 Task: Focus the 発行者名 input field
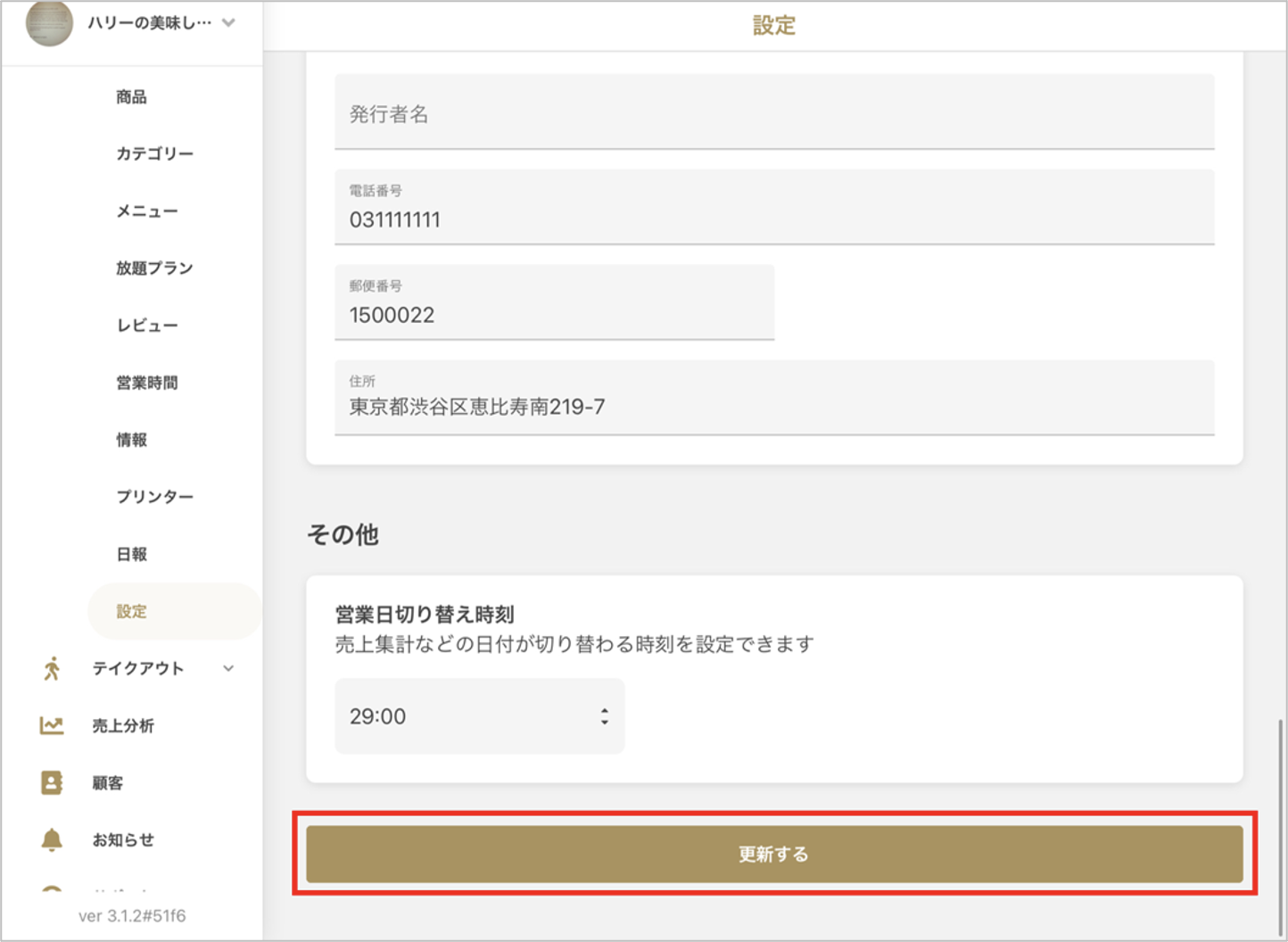(774, 112)
